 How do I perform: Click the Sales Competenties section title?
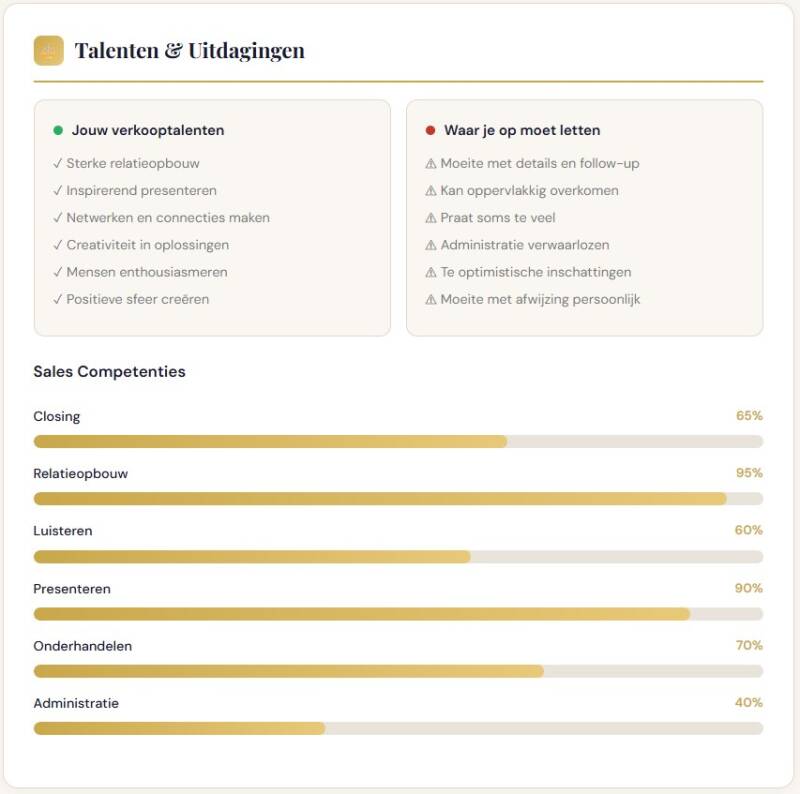click(109, 371)
